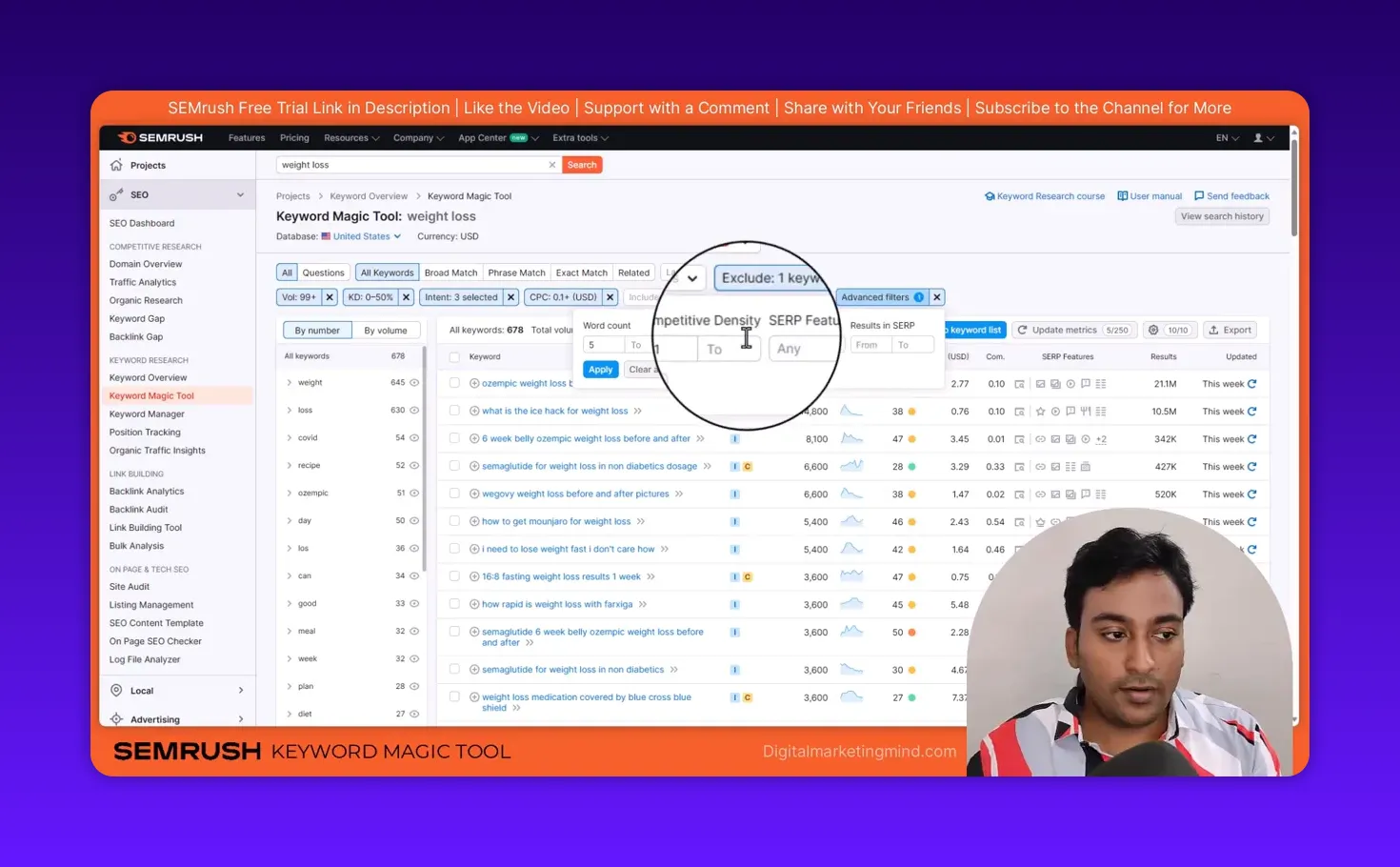Open the Keyword Magic Tool sidebar link

point(150,395)
